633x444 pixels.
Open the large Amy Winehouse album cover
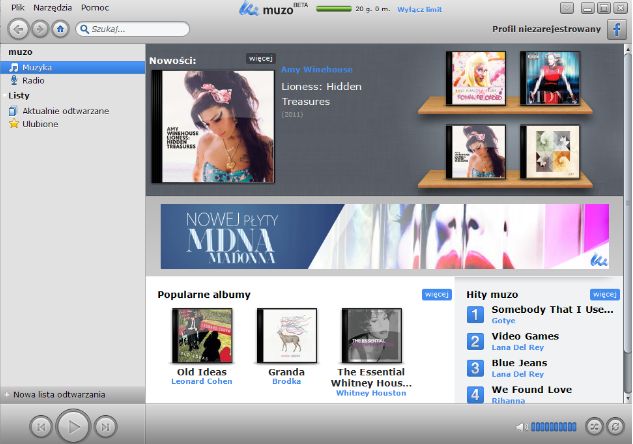213,126
